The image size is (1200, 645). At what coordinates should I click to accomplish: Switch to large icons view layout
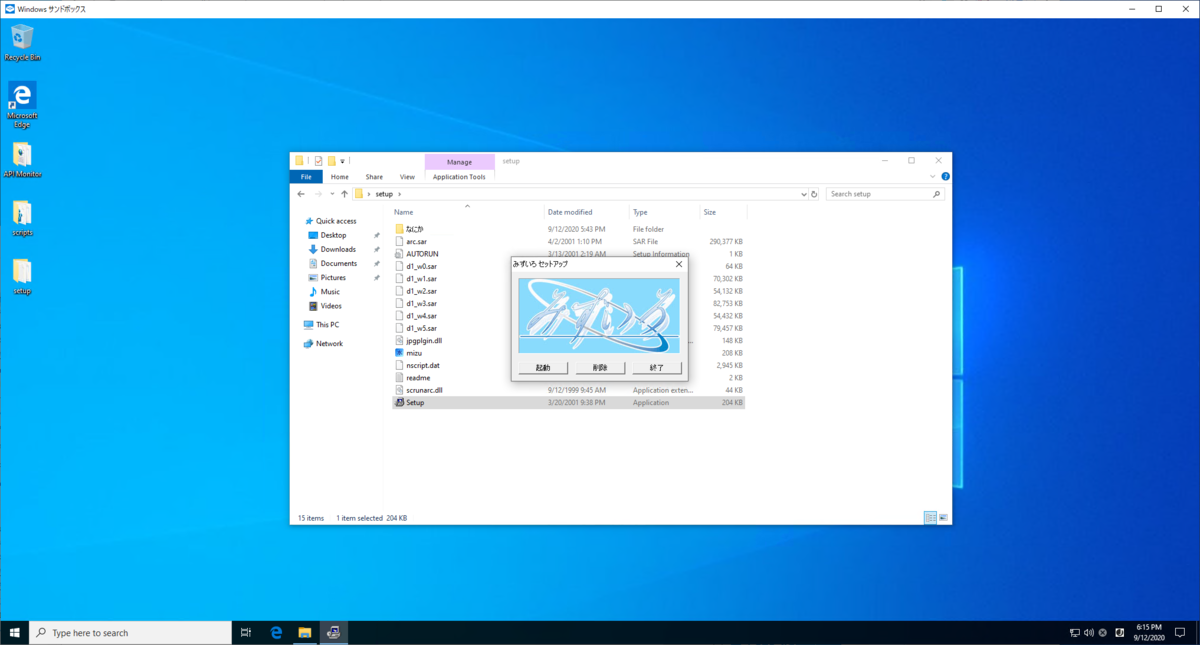click(943, 518)
